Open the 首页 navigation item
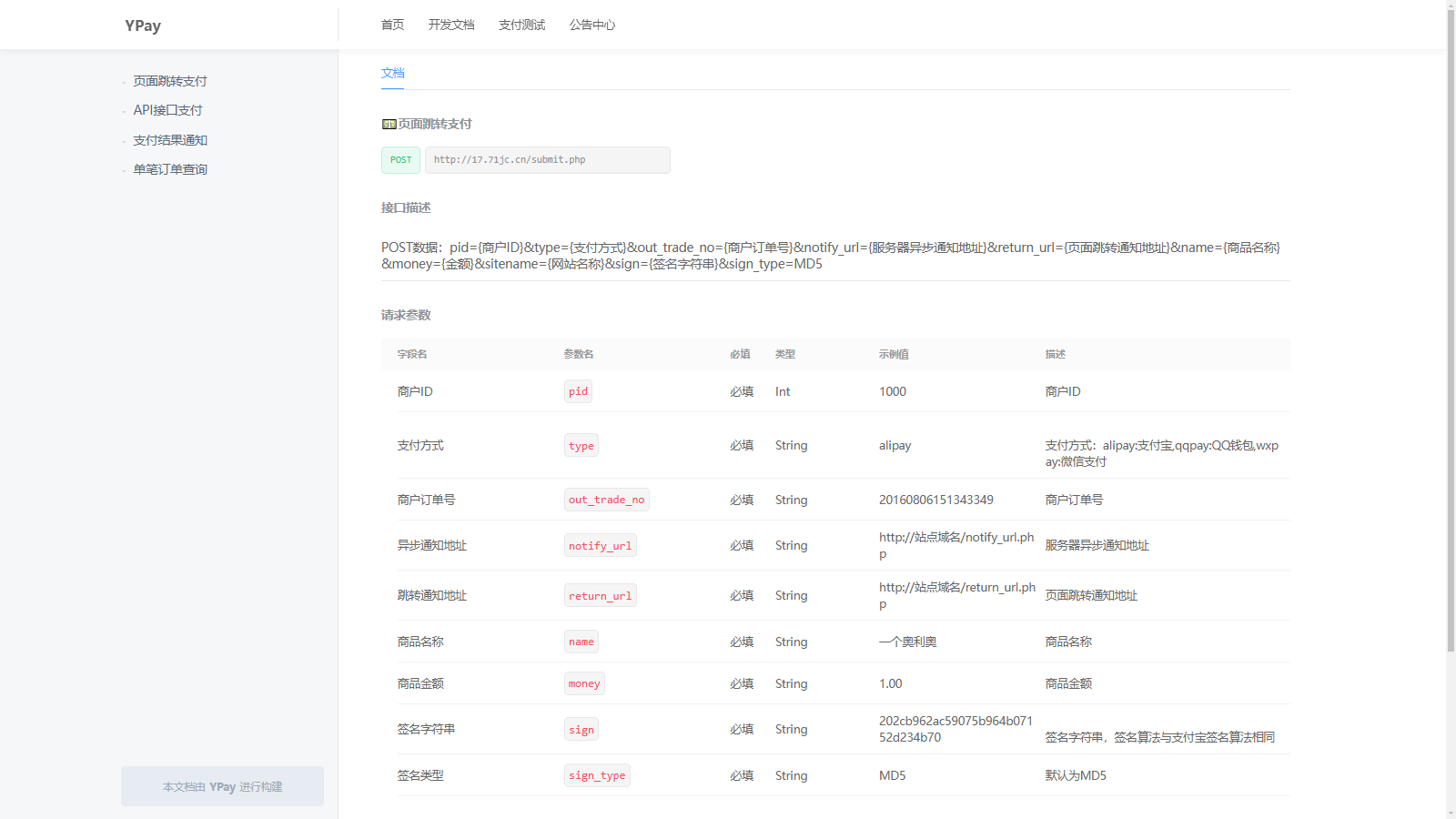 (x=392, y=25)
